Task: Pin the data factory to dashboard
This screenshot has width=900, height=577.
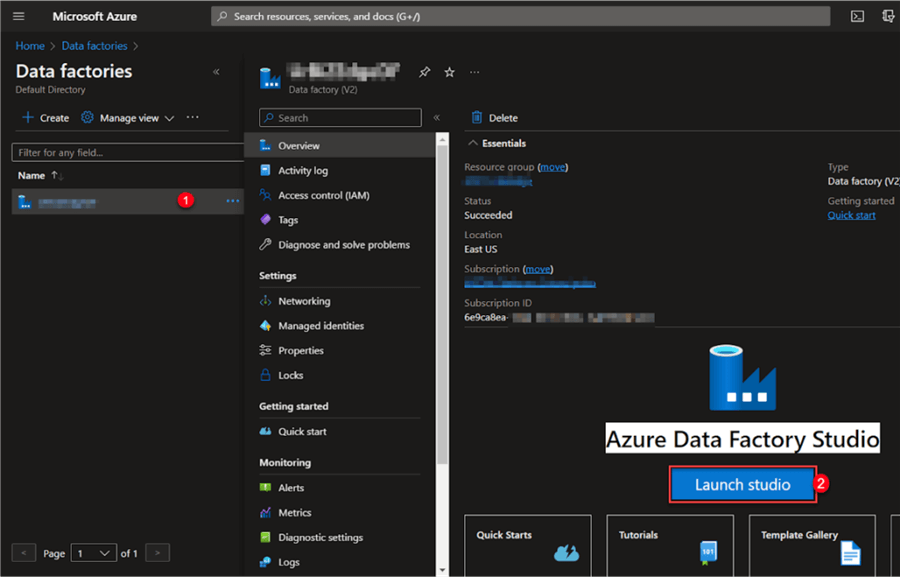Action: 424,72
